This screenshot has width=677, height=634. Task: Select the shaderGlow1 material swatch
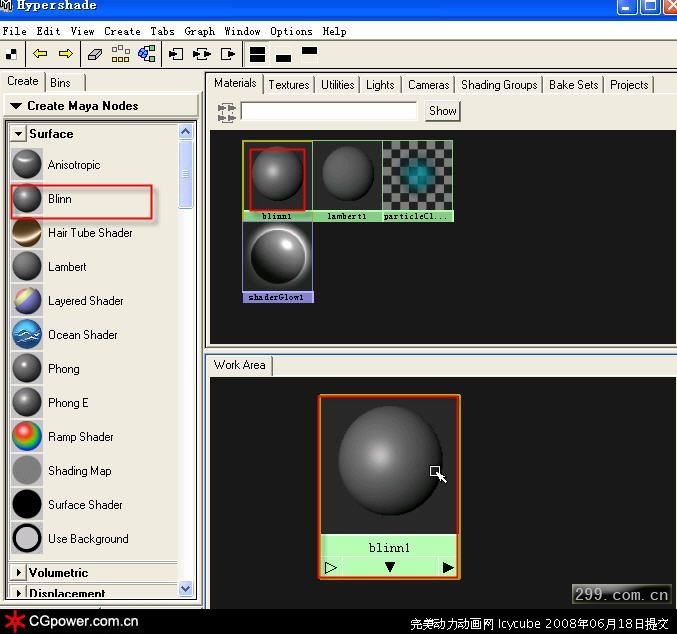click(x=277, y=258)
